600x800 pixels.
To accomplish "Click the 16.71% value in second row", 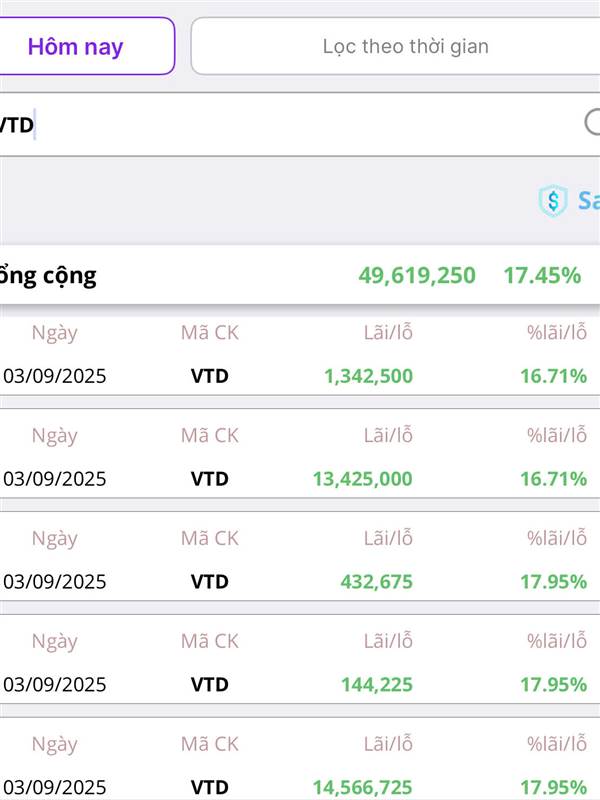I will [x=553, y=479].
